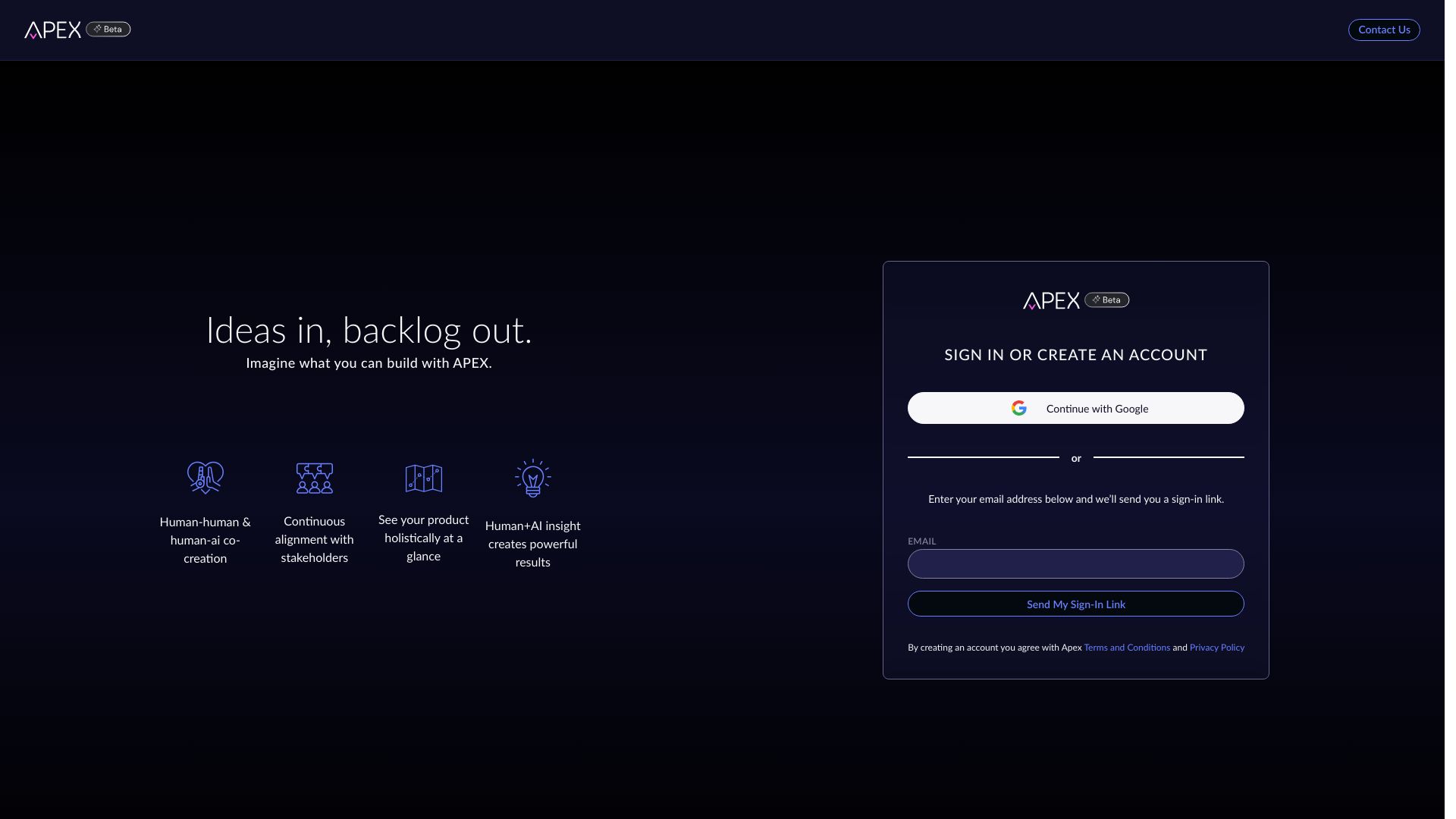Click the Beta badge next to the header logo
Image resolution: width=1456 pixels, height=819 pixels.
tap(108, 29)
